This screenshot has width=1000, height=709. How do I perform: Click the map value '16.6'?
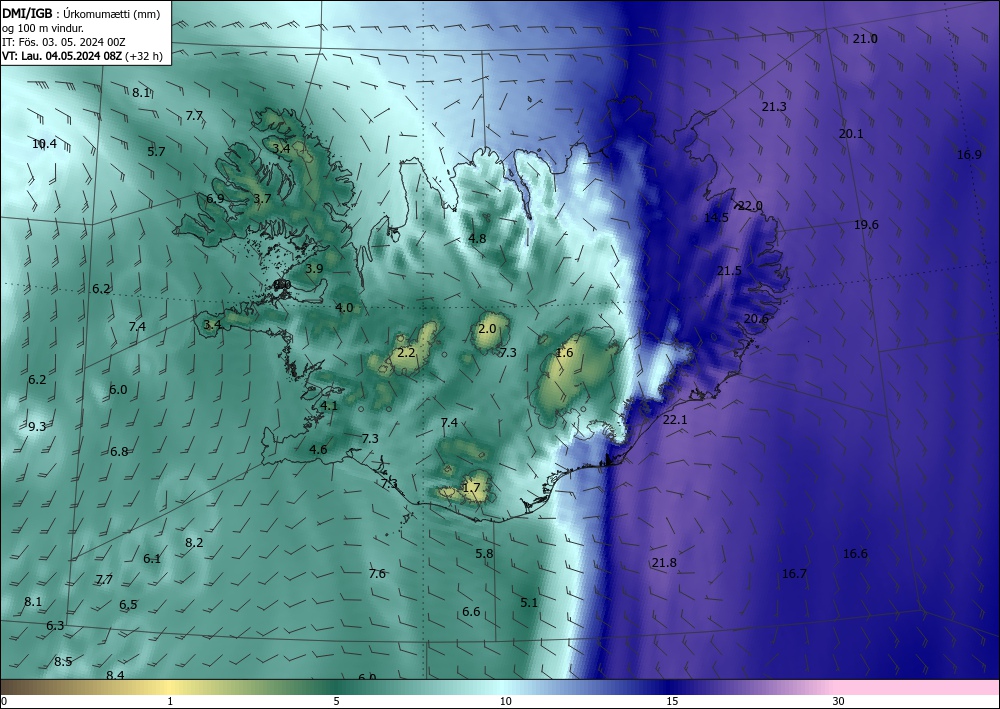855,554
